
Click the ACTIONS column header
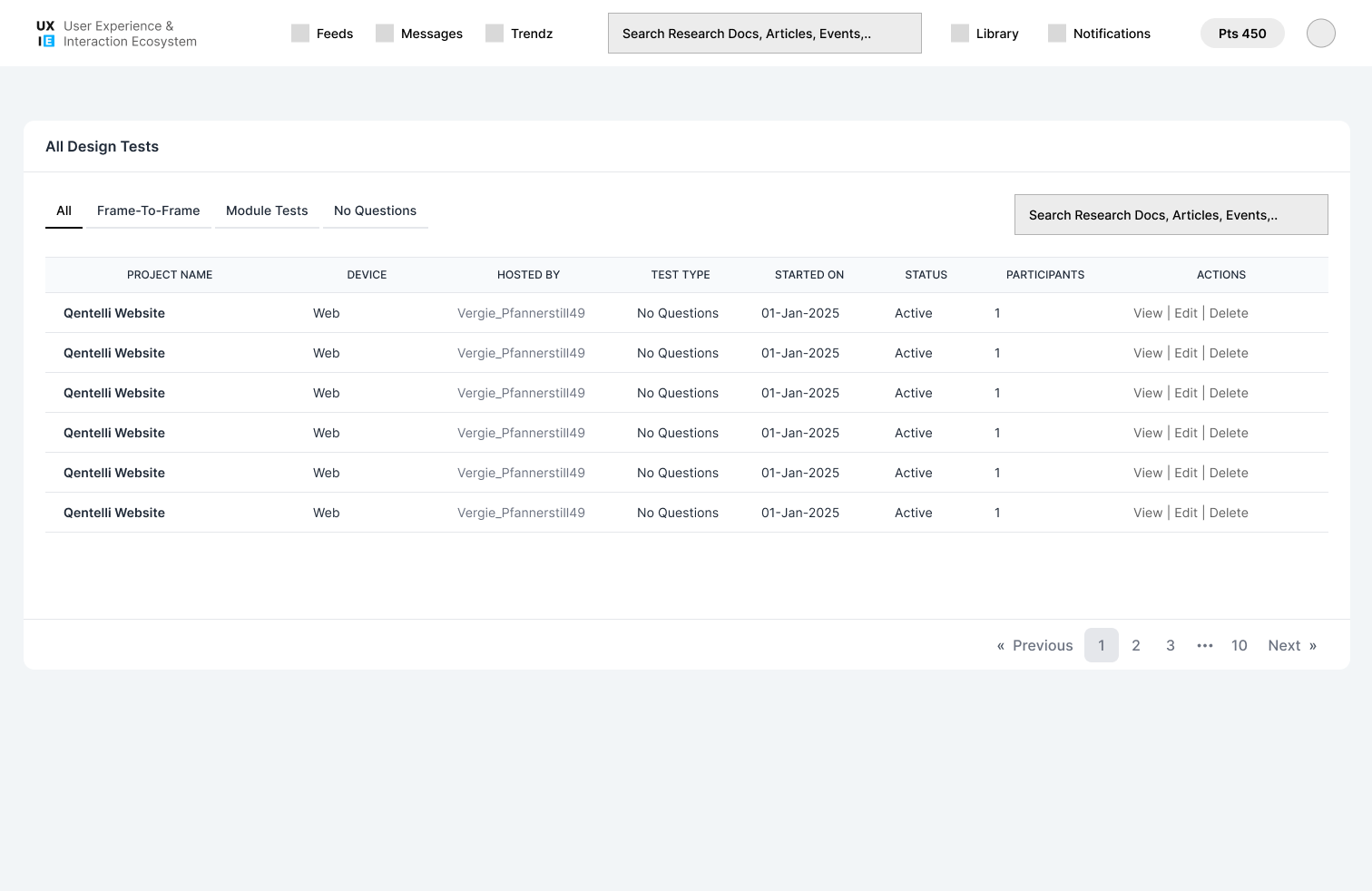point(1221,275)
